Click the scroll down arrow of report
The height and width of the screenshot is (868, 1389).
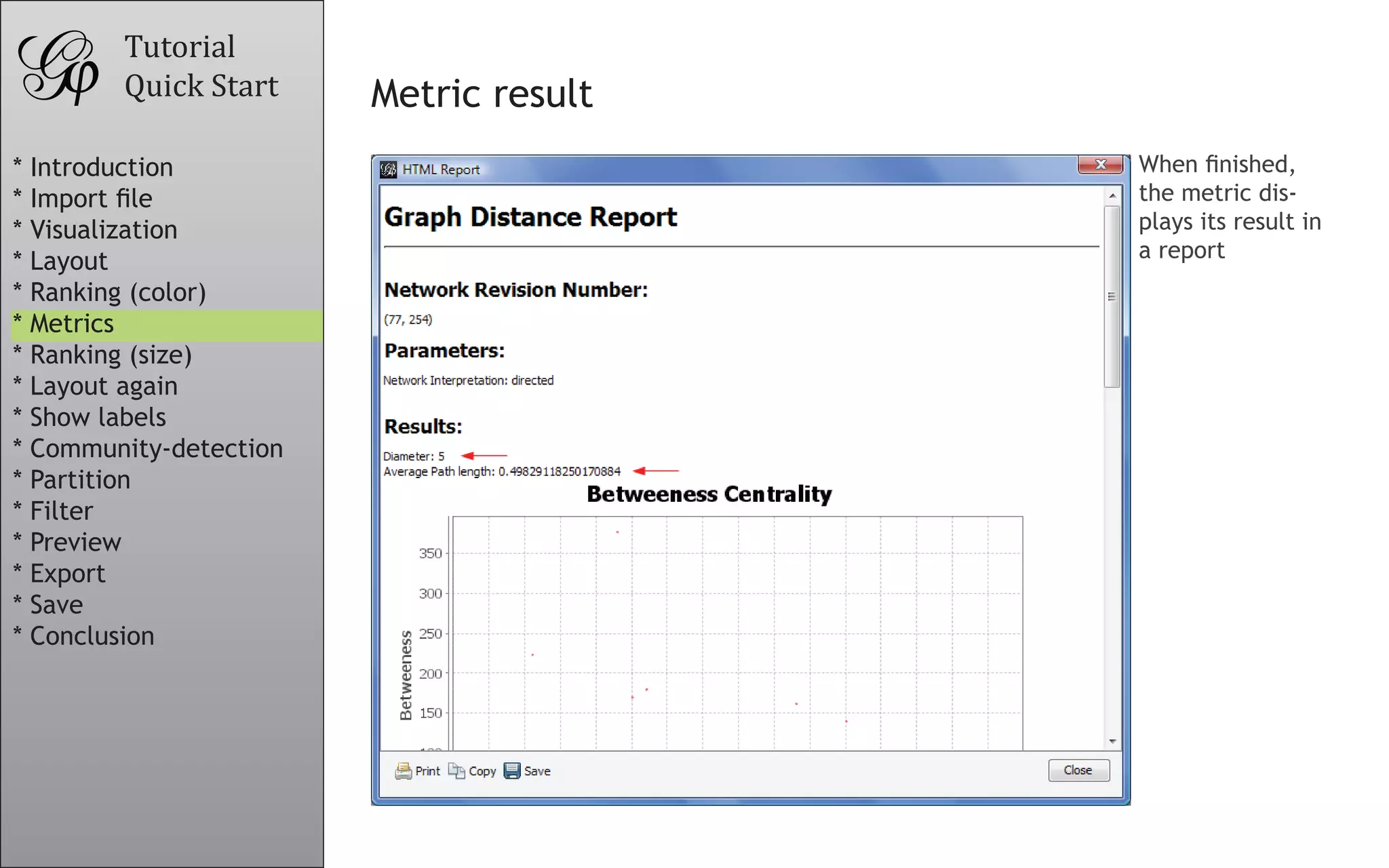[1112, 741]
